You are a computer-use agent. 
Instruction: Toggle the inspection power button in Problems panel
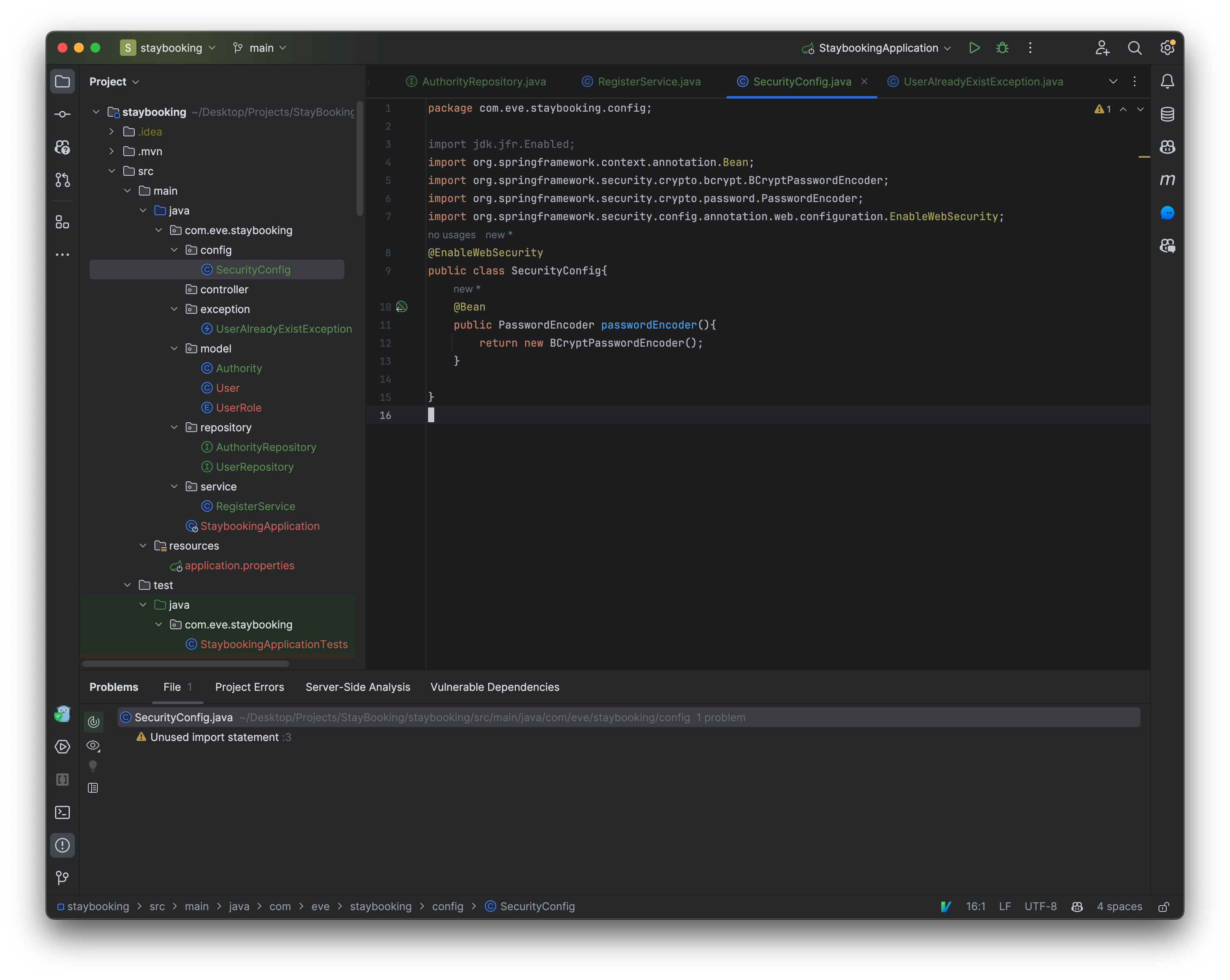point(93,722)
